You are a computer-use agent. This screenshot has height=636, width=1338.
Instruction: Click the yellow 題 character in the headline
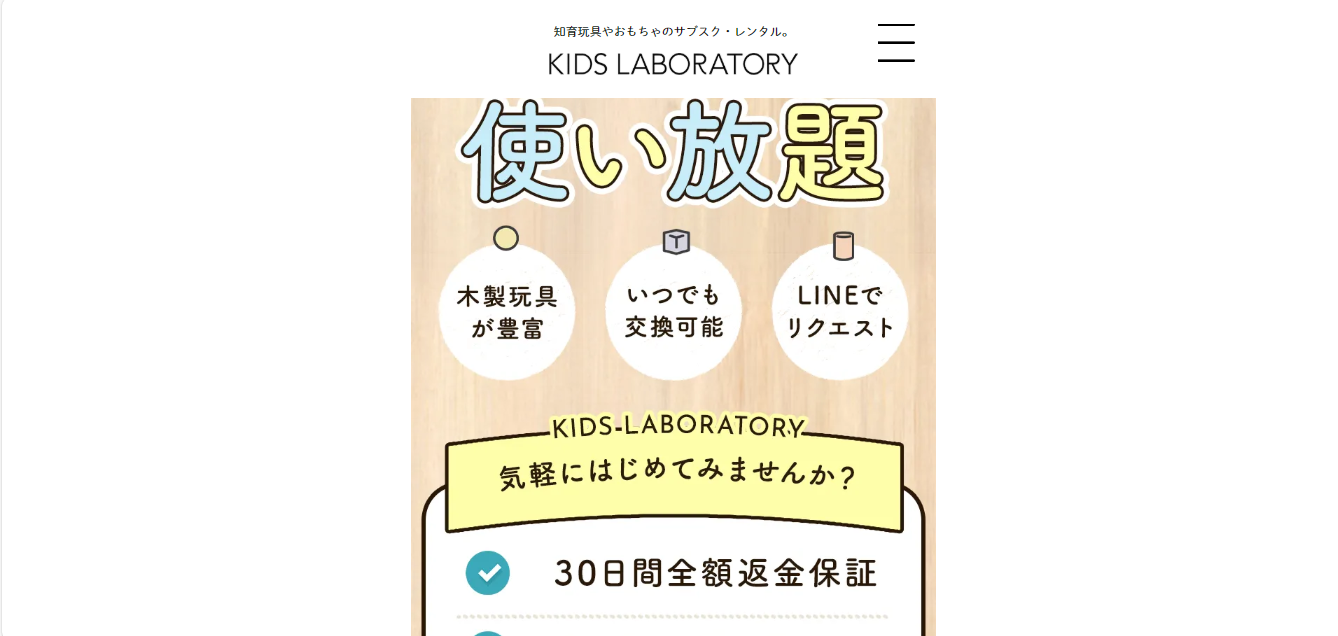coord(832,152)
